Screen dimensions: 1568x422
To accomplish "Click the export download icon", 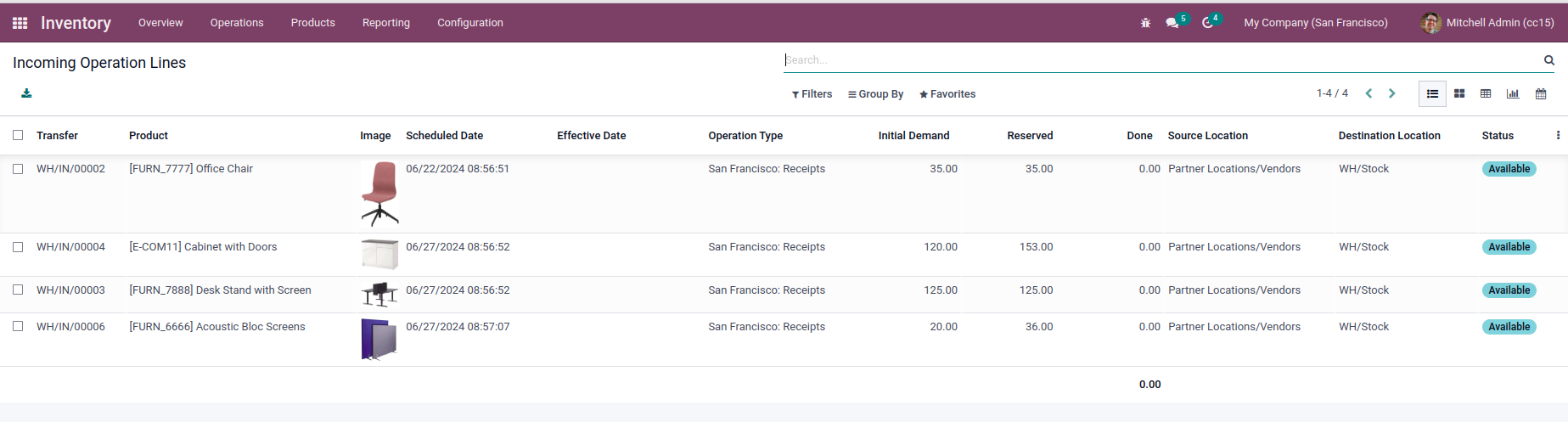I will coord(26,93).
